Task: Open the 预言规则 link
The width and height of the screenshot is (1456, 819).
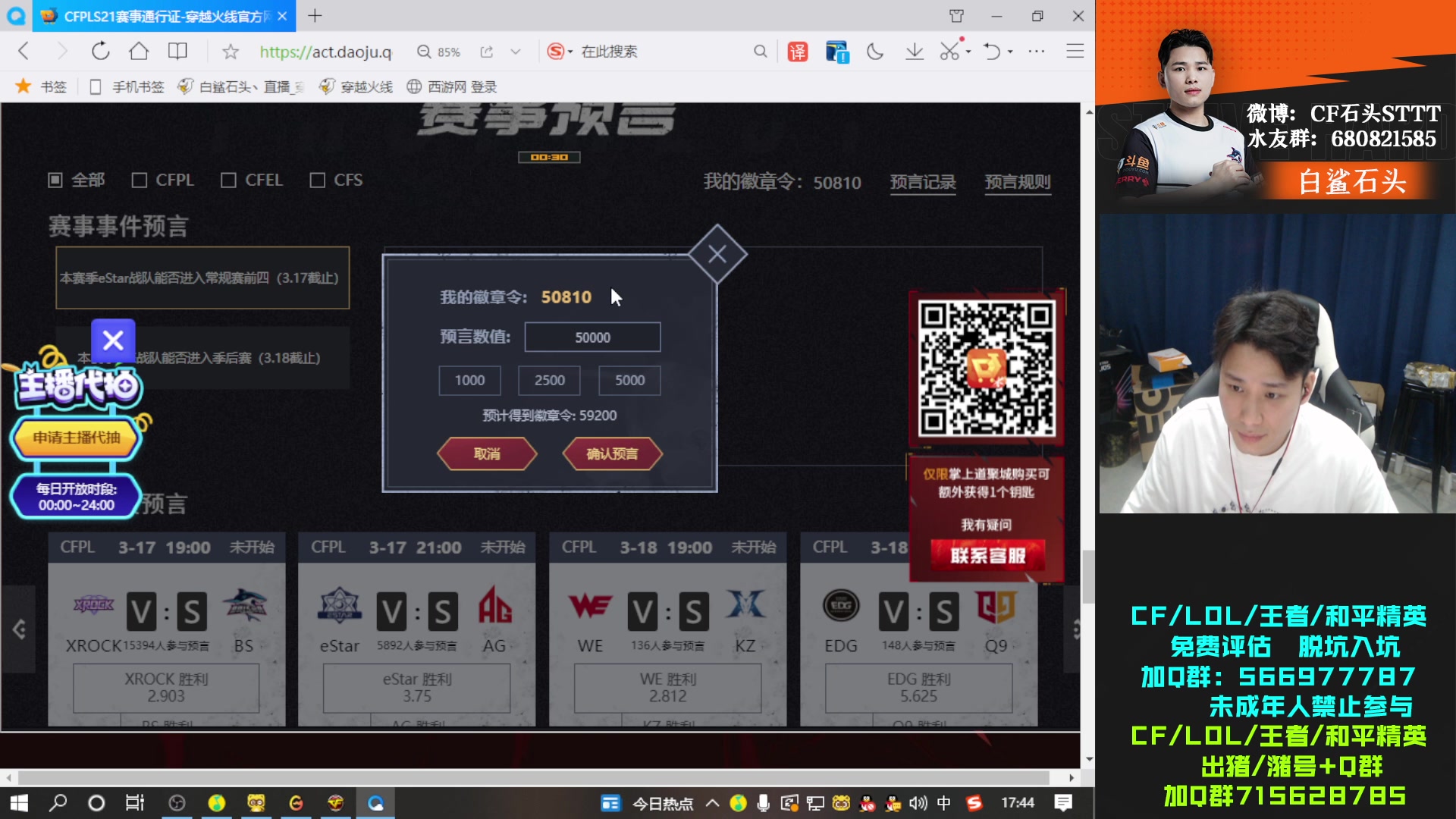Action: coord(1018,182)
